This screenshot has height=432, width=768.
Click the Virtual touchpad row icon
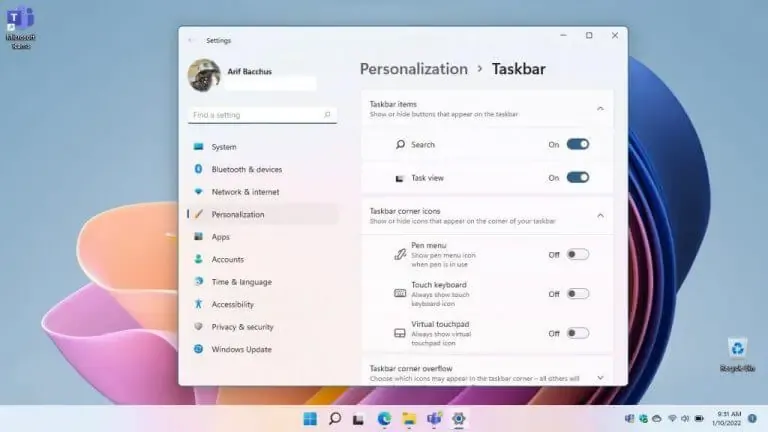click(400, 333)
